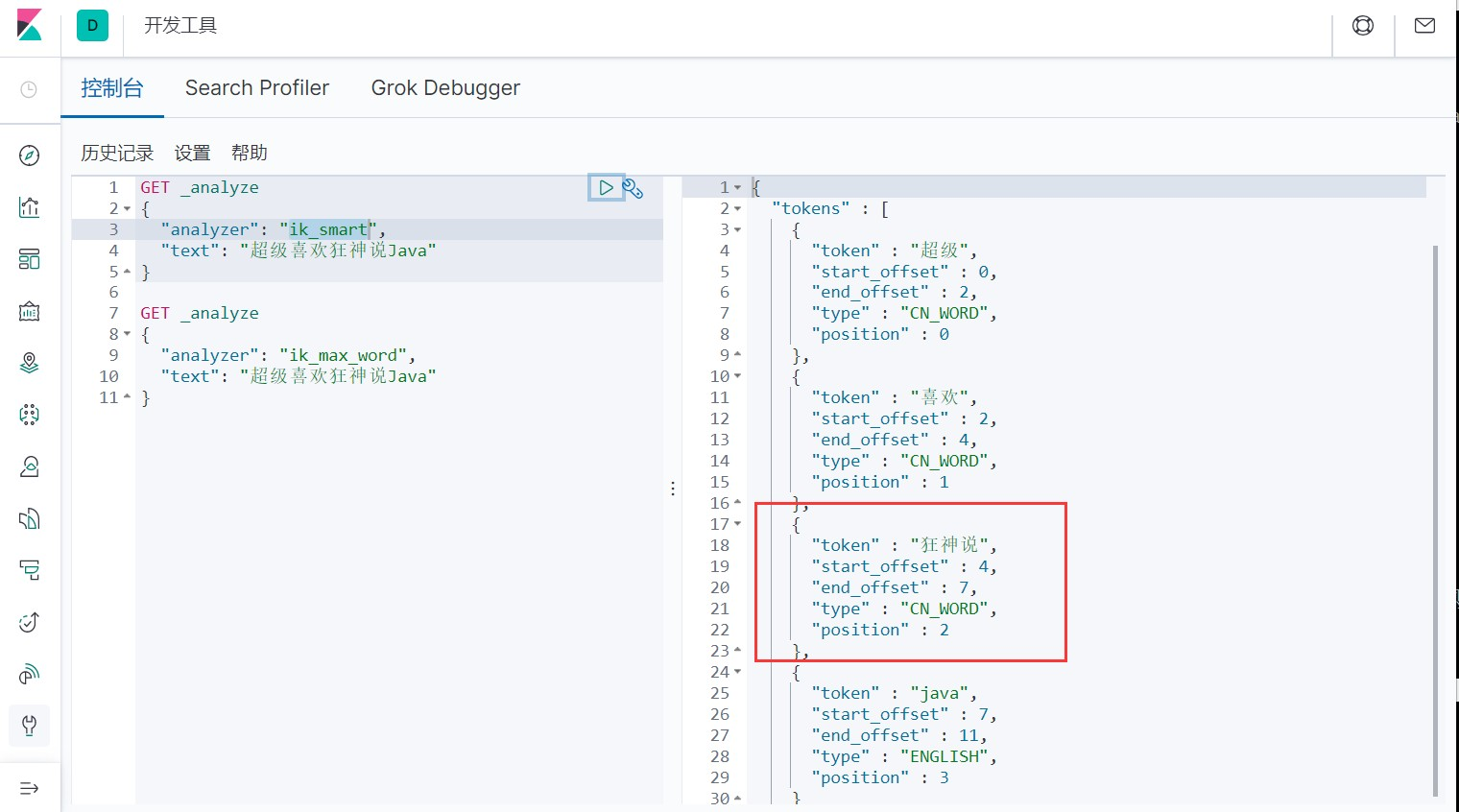This screenshot has width=1459, height=812.
Task: Open the Canvas app icon
Action: click(30, 311)
